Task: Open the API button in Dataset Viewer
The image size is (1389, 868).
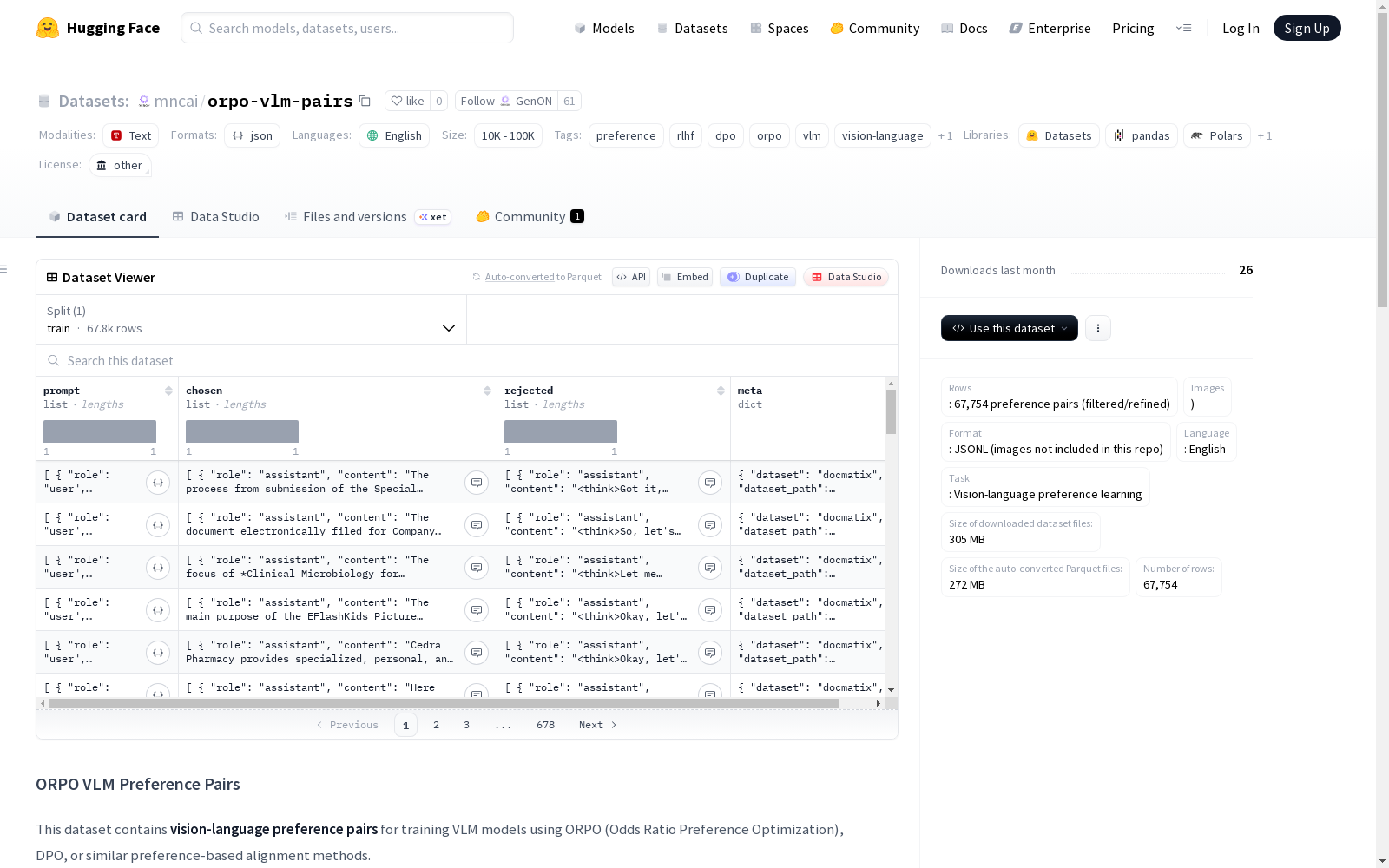Action: tap(631, 277)
